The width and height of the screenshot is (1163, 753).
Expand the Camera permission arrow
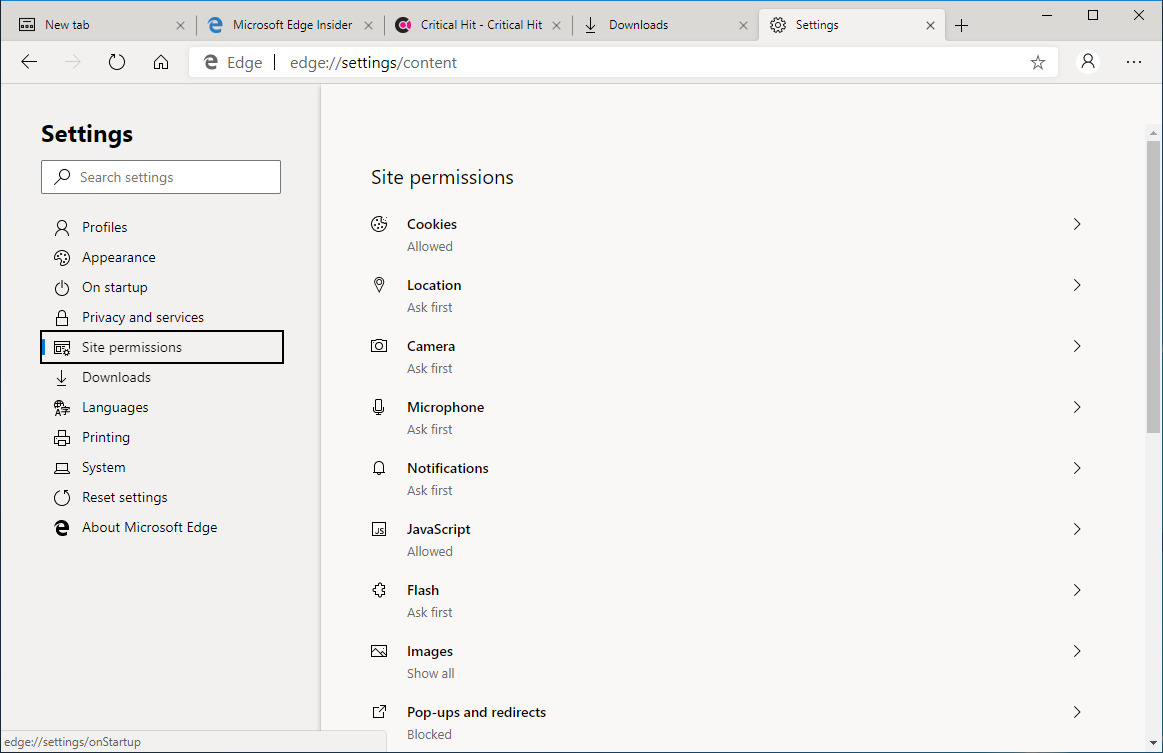(1077, 347)
